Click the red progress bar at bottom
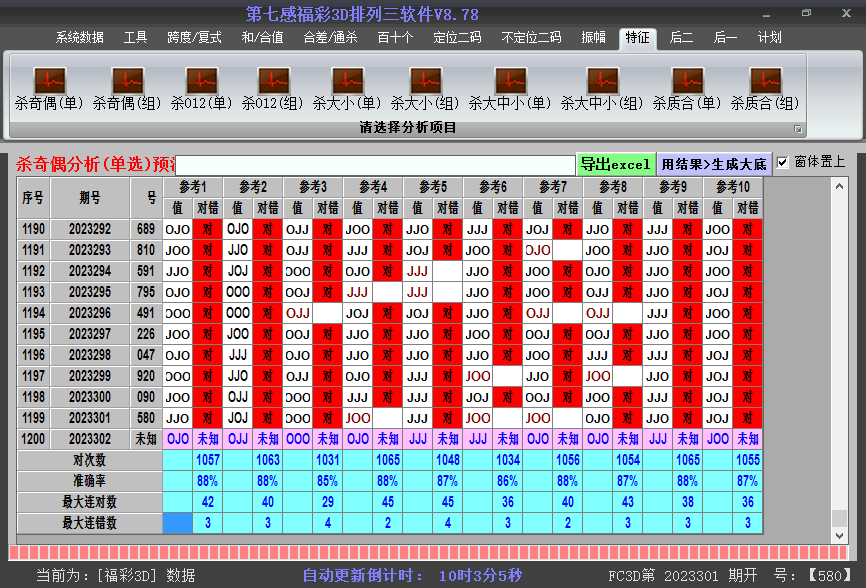Viewport: 866px width, 588px height. coord(429,553)
